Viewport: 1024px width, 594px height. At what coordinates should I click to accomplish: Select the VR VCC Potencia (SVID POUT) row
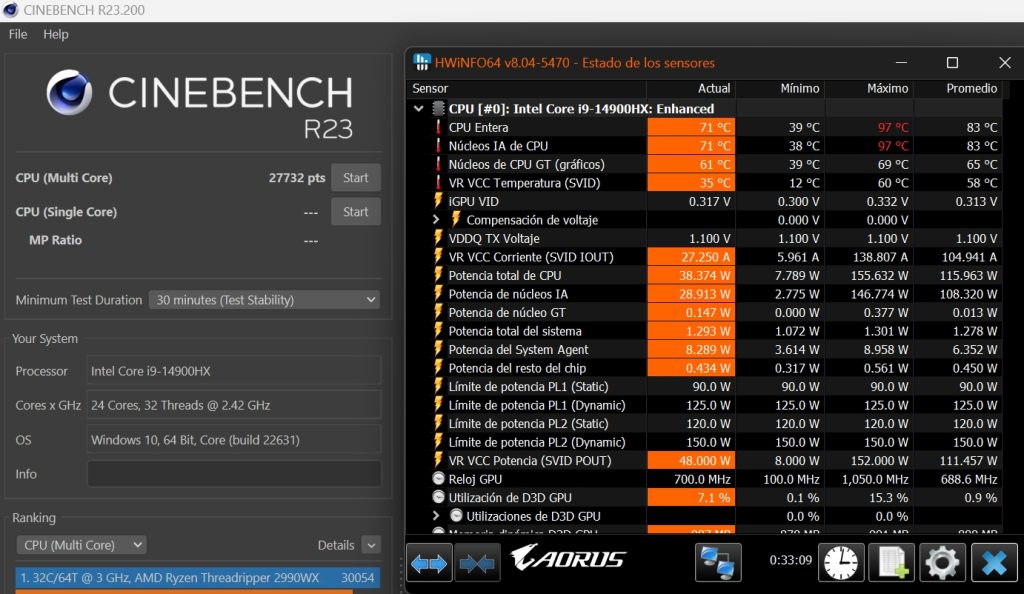[x=705, y=460]
